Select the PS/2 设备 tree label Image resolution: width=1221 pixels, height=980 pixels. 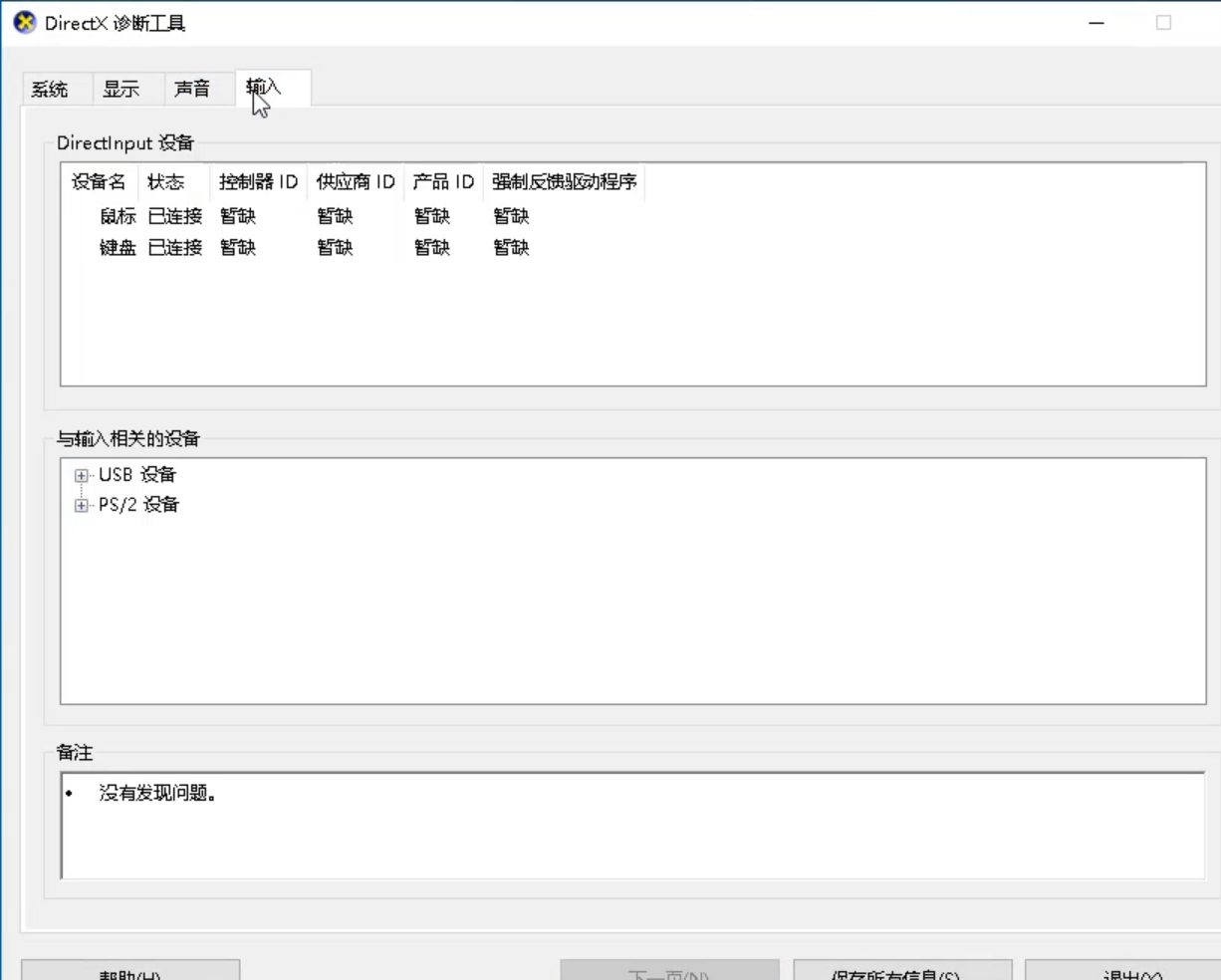click(x=138, y=505)
